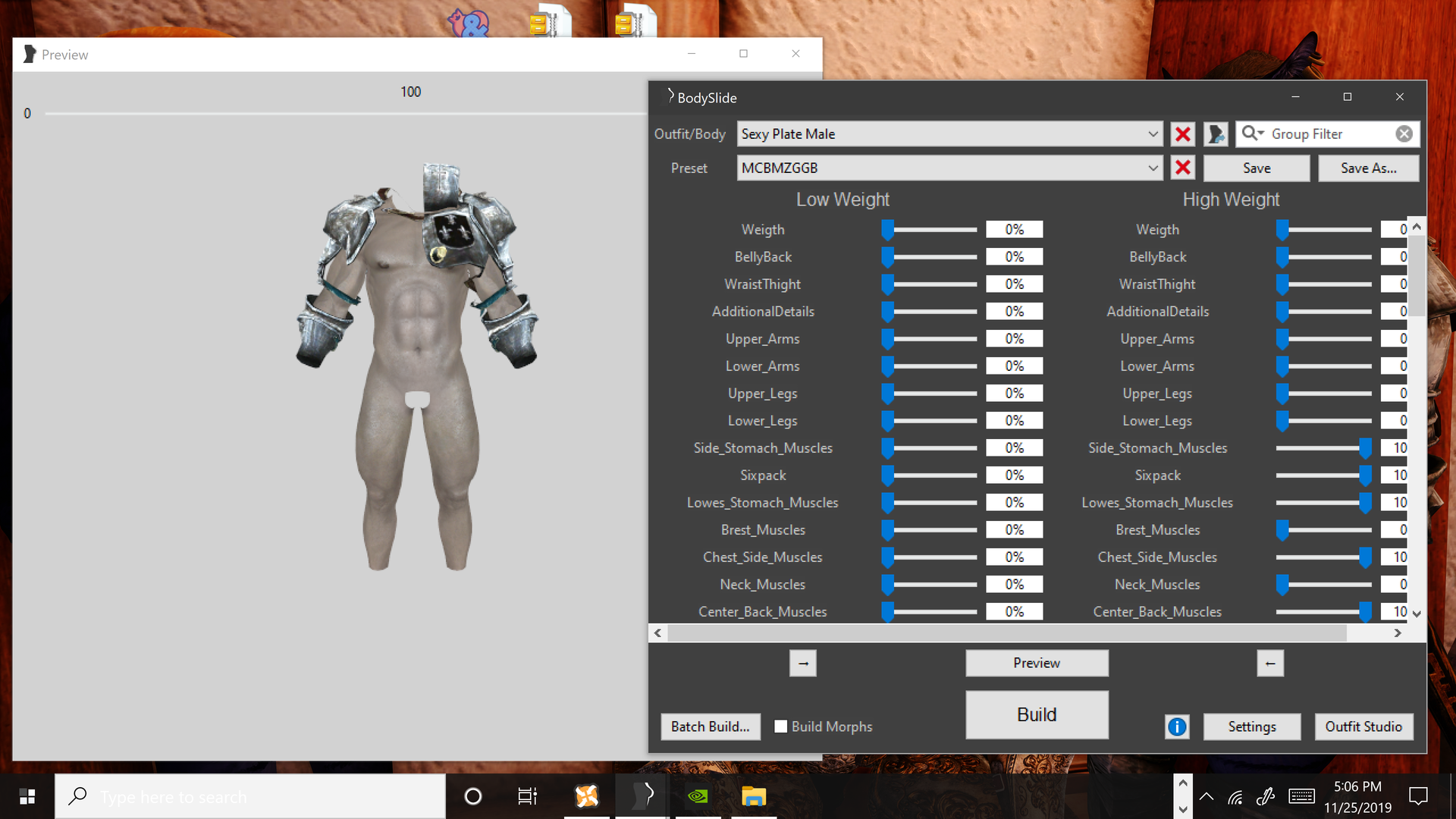Open the NVIDIA taskbar app

[x=698, y=796]
